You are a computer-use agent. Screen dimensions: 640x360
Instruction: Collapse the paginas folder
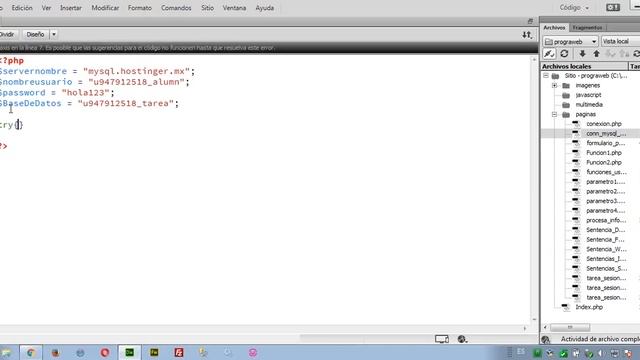point(554,114)
